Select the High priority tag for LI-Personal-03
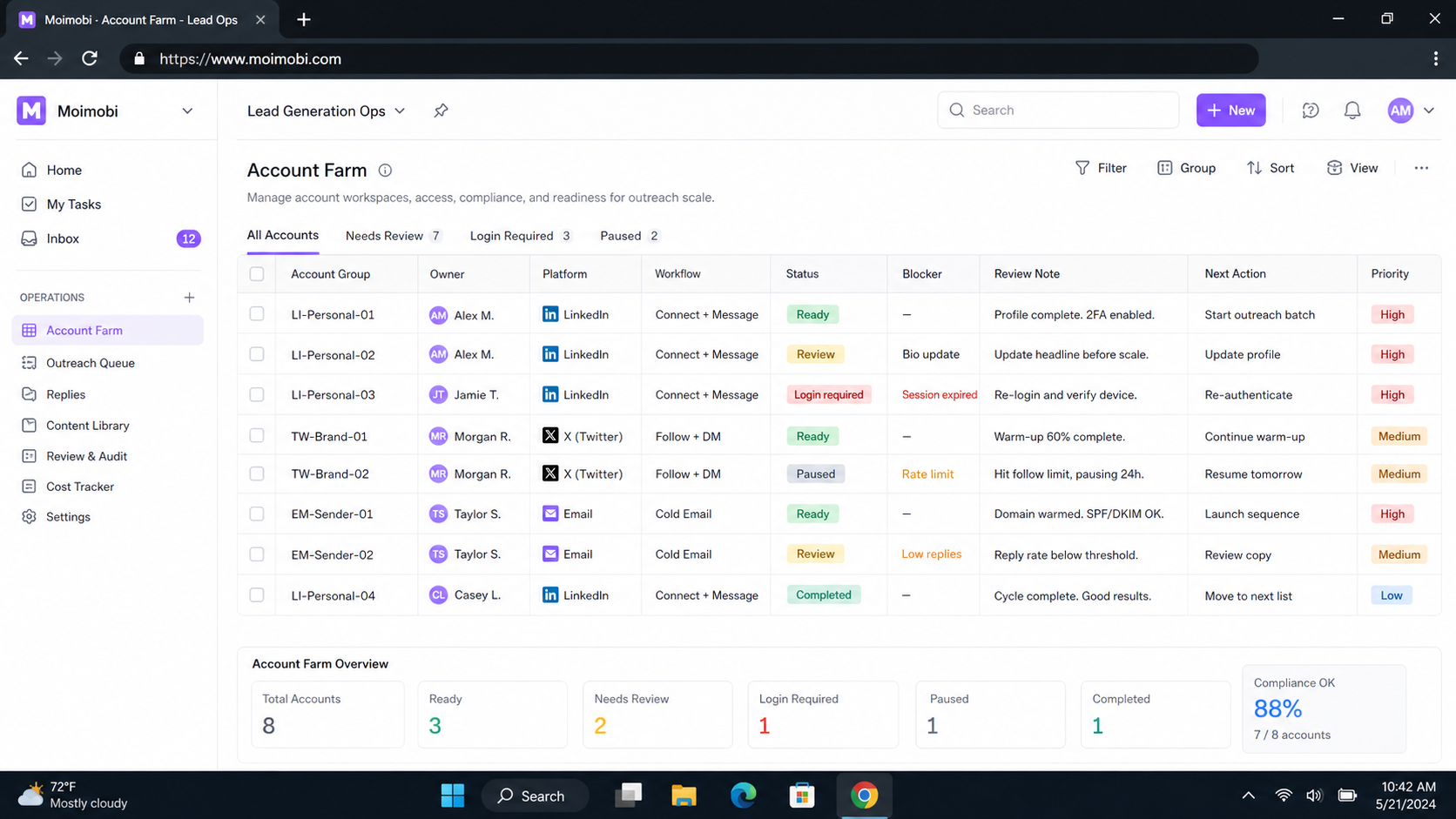 [1392, 394]
